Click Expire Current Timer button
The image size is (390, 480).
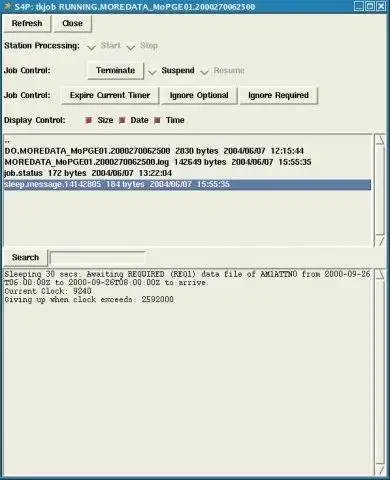tap(110, 96)
